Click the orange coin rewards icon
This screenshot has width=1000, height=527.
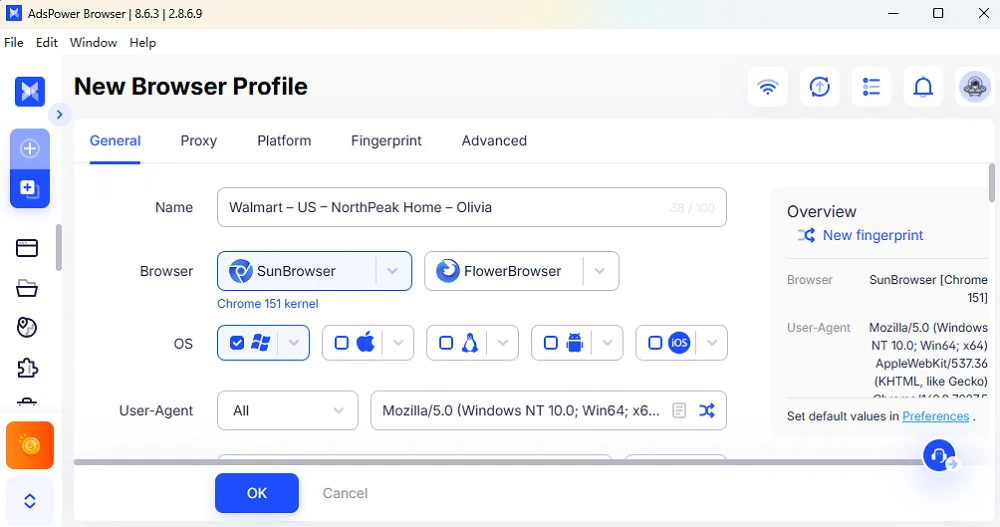click(x=30, y=445)
